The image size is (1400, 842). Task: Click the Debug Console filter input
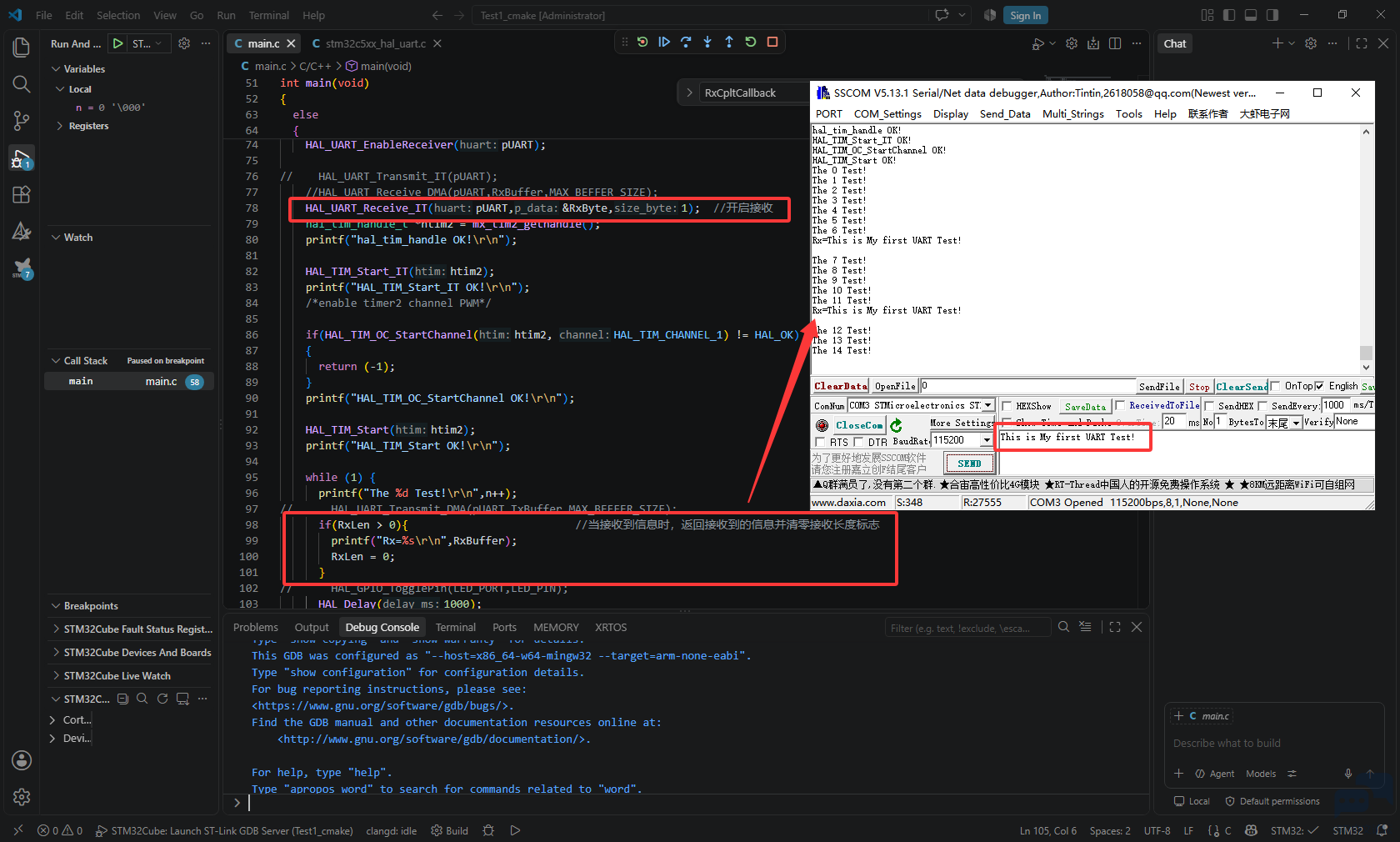(x=967, y=628)
